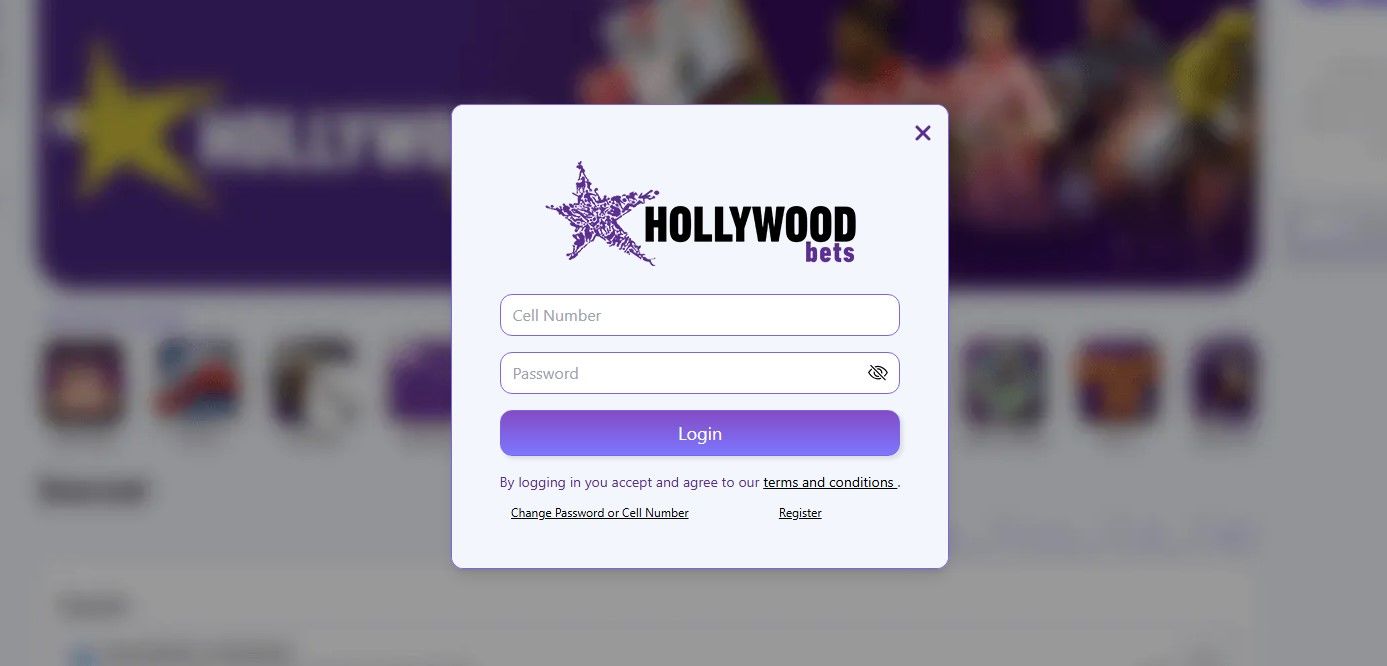This screenshot has width=1387, height=666.
Task: Click the purple bets text under the wordmark
Action: click(830, 252)
